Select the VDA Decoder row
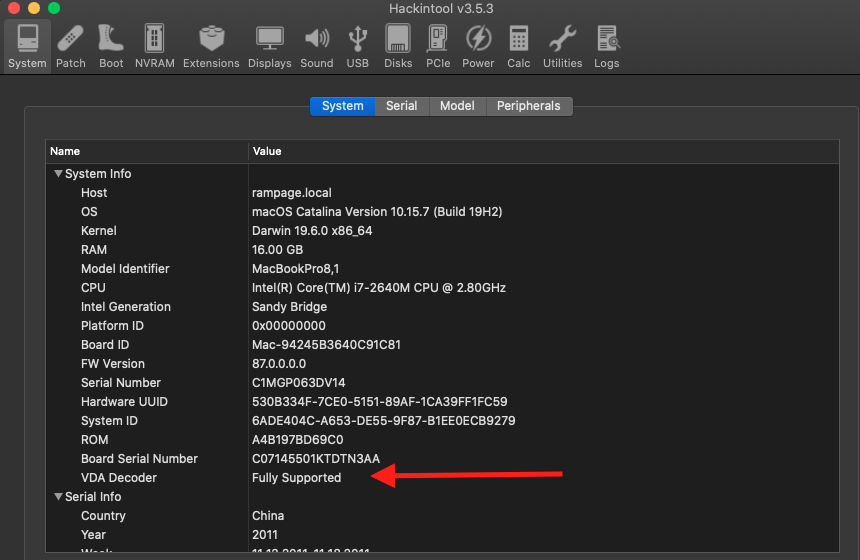Viewport: 860px width, 560px height. point(442,478)
